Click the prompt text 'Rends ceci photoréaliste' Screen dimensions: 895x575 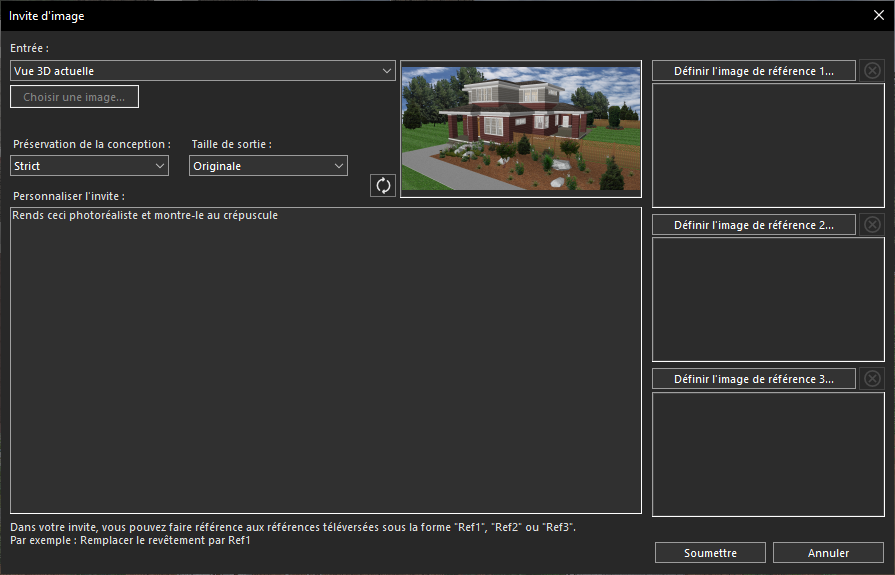[75, 215]
